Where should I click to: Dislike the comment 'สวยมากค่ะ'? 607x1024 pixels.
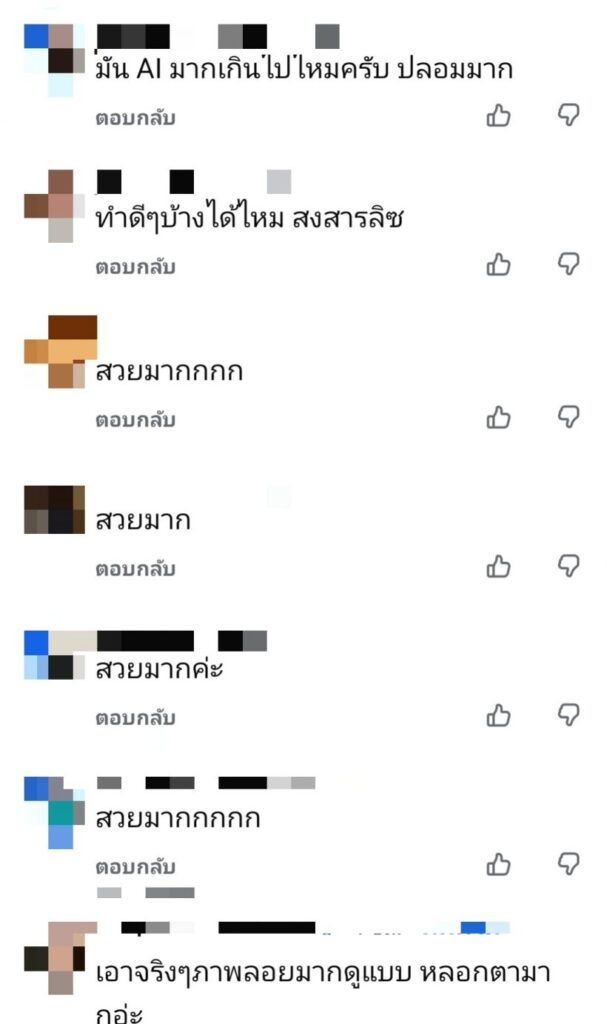[x=568, y=714]
